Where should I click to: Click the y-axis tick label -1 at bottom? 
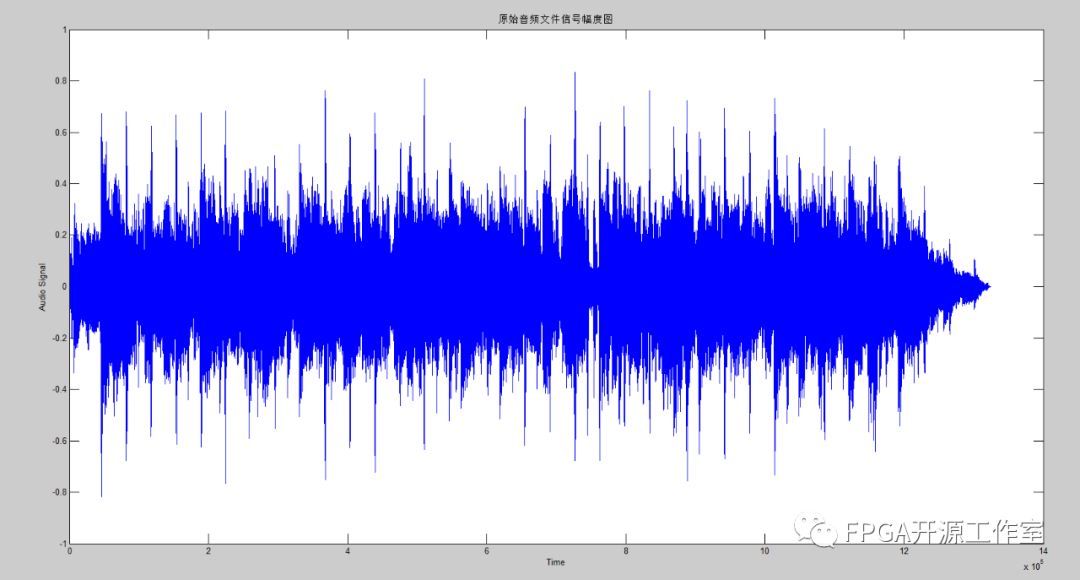point(63,543)
